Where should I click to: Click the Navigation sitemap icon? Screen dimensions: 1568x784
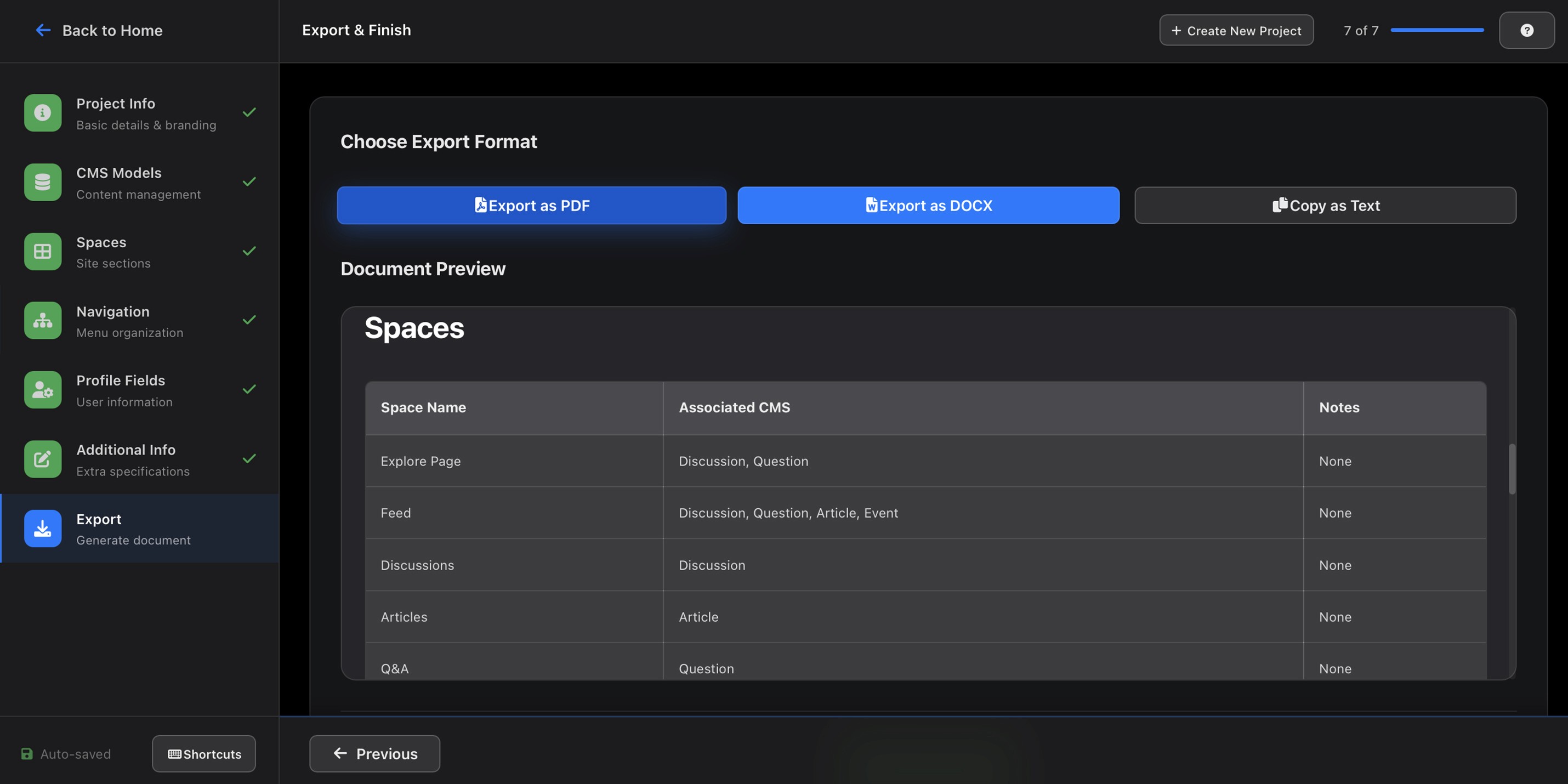(43, 320)
